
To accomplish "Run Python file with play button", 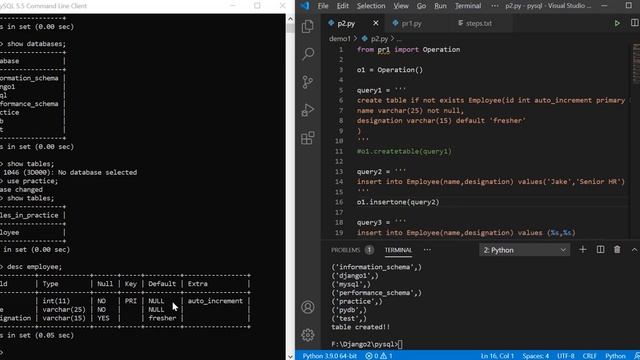I will 617,23.
